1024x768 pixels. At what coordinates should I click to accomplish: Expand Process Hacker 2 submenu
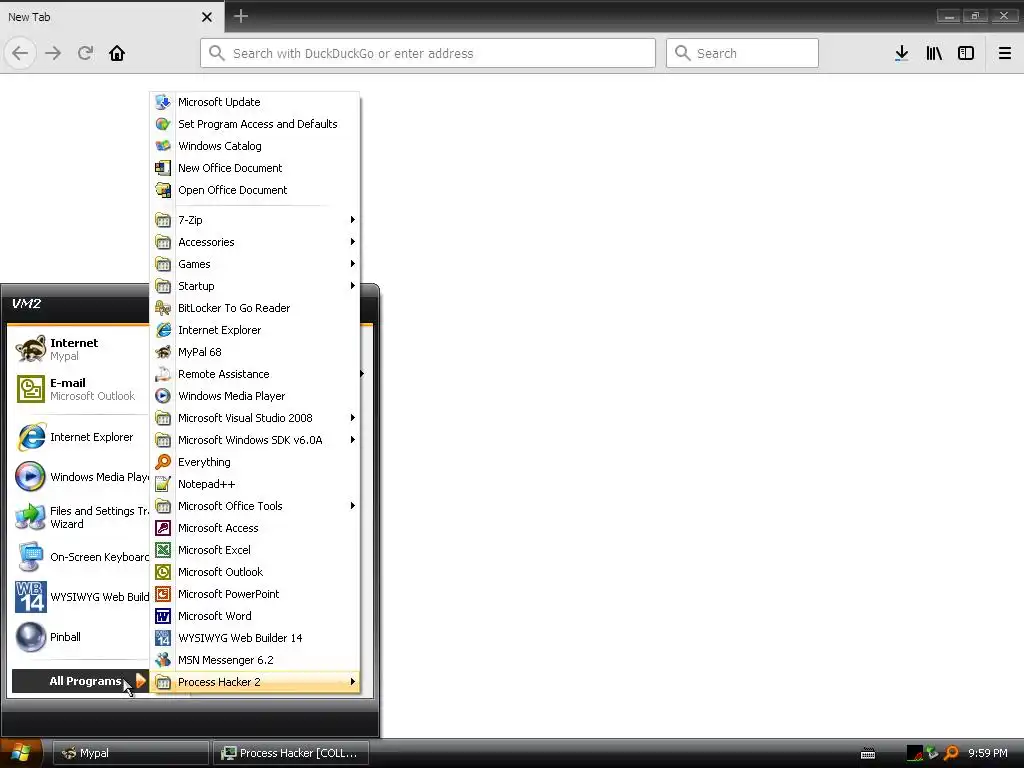pyautogui.click(x=255, y=682)
